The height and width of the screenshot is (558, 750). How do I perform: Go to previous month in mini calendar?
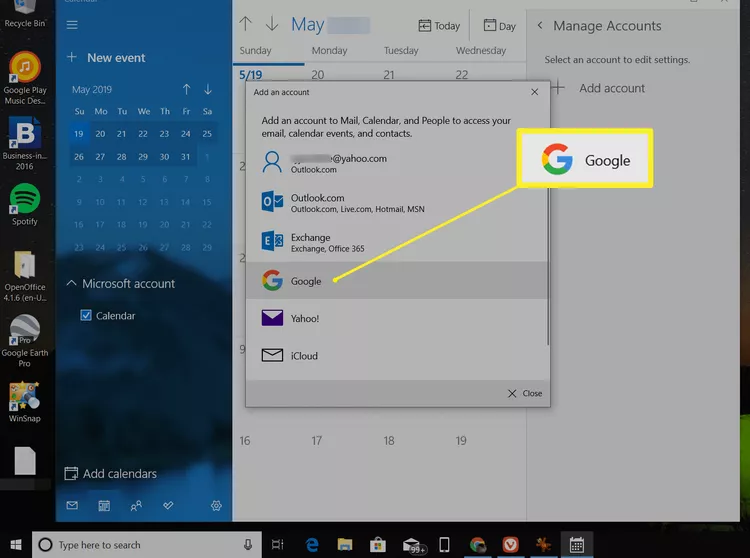click(187, 89)
